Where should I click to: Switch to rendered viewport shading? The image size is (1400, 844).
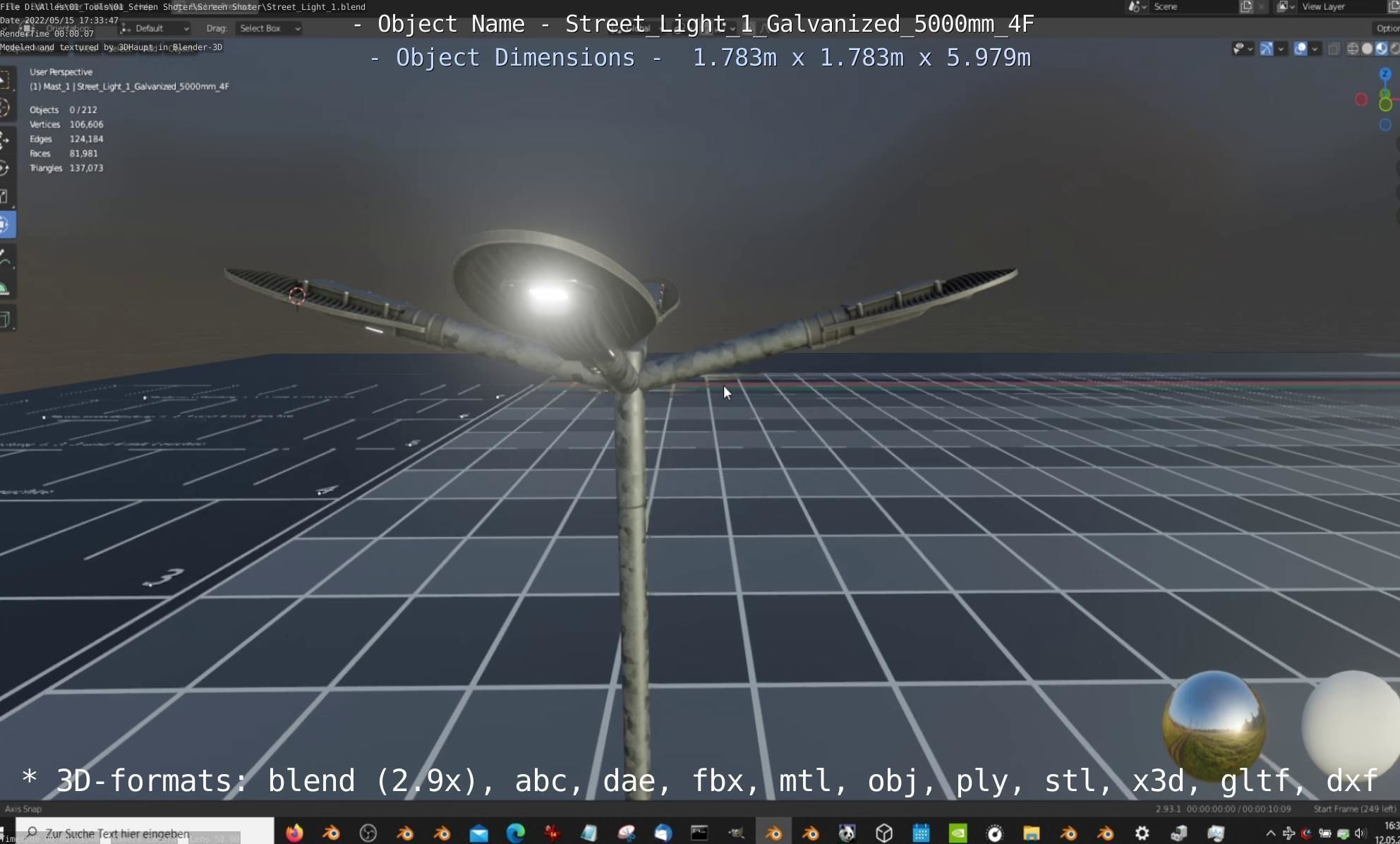(1395, 49)
